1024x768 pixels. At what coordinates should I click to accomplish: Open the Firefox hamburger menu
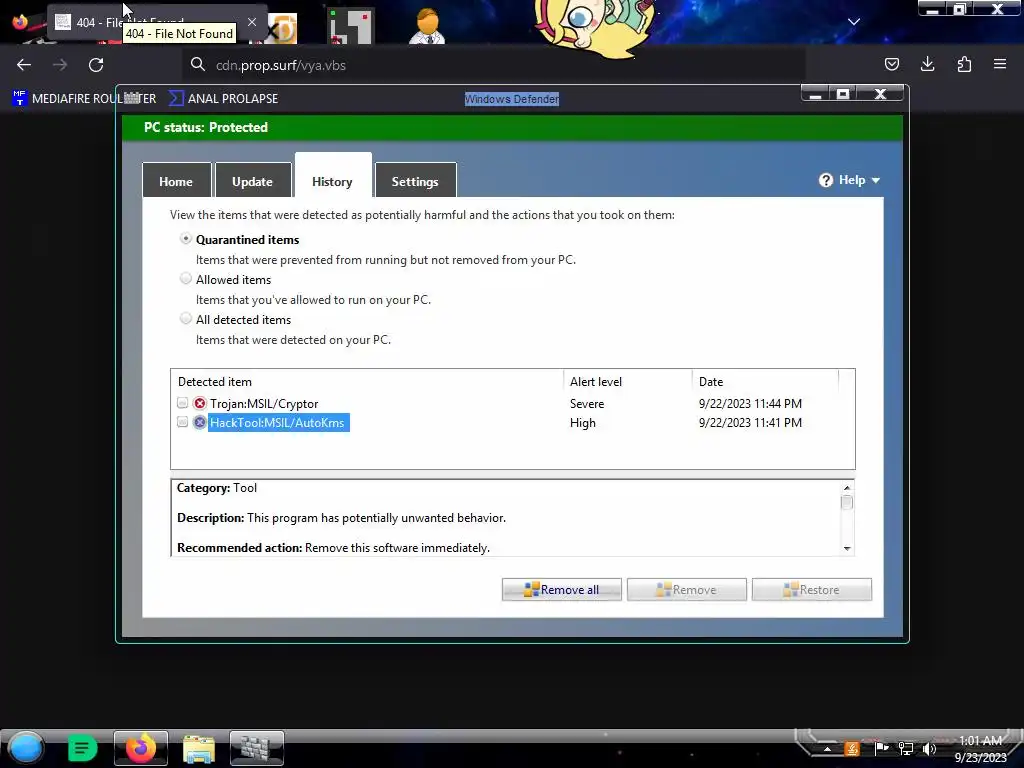[x=1000, y=64]
